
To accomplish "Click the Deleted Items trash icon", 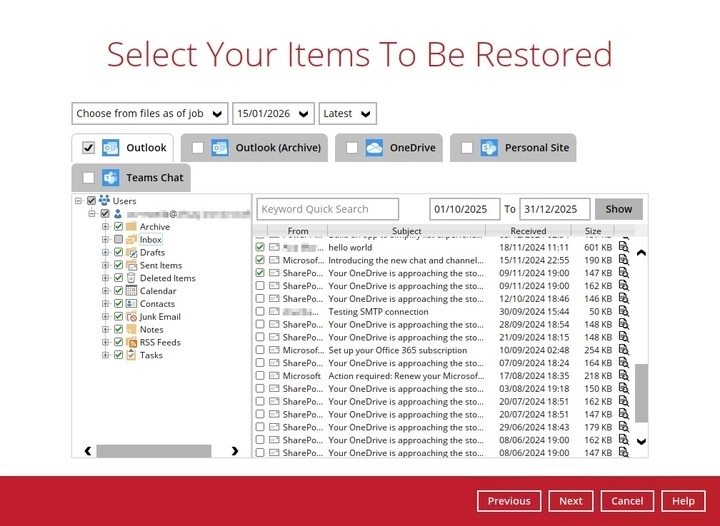I will [131, 278].
